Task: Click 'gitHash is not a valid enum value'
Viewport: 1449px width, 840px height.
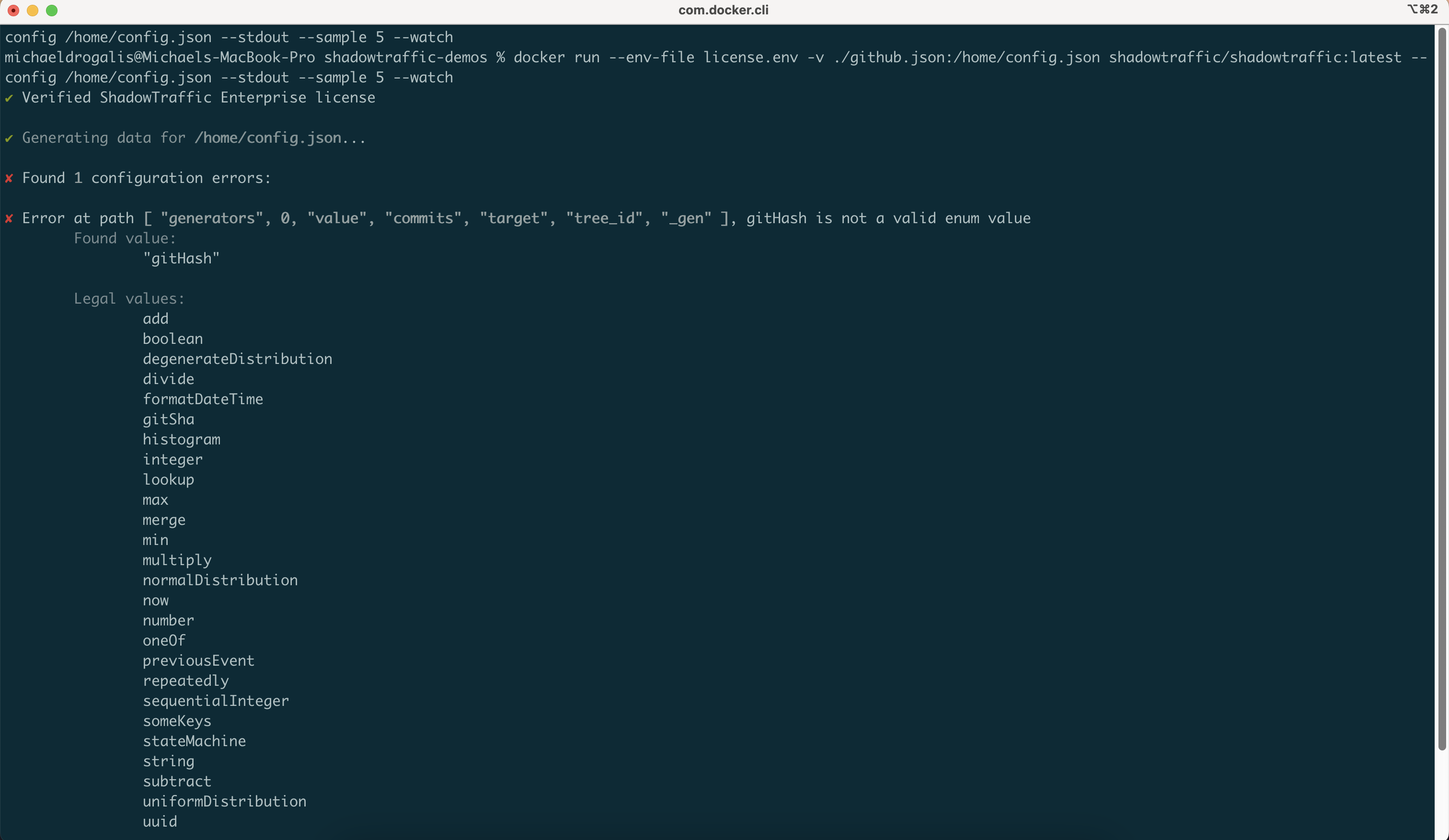Action: tap(888, 218)
